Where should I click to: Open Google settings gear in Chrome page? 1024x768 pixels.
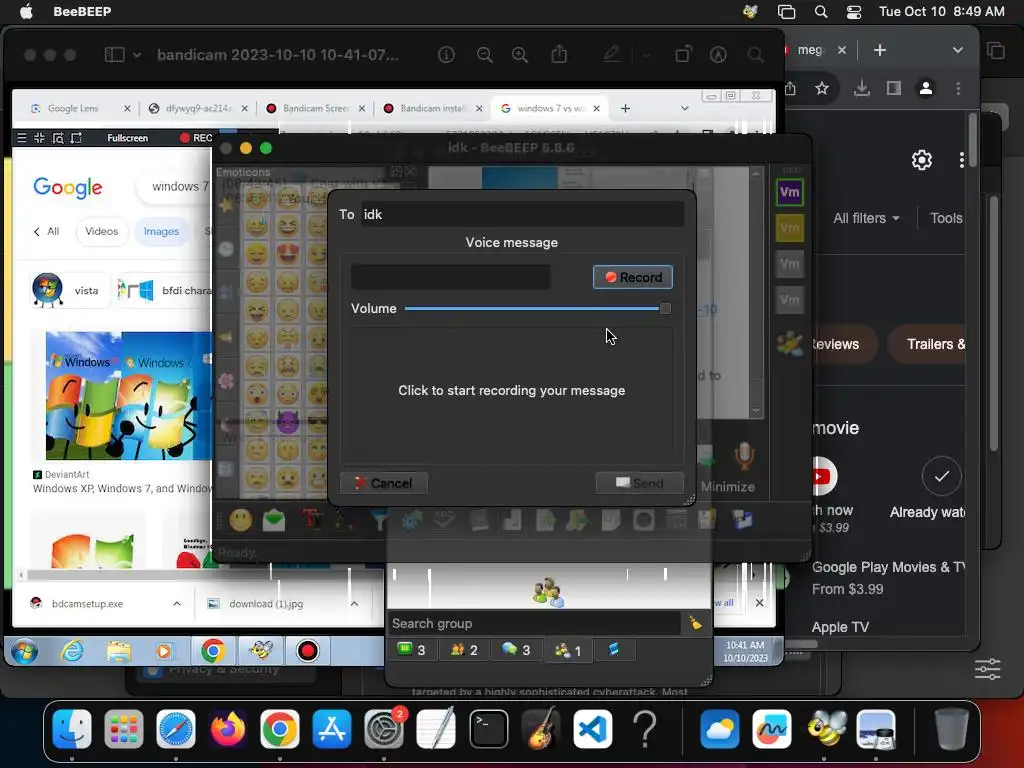point(921,160)
